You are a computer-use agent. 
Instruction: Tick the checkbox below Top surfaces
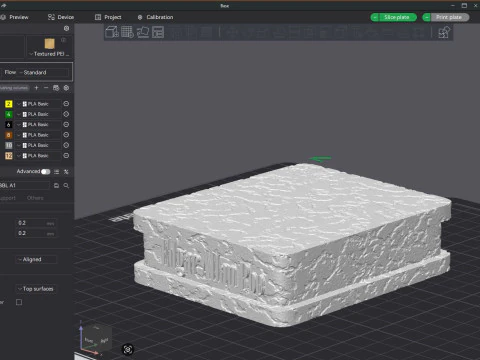[19, 302]
